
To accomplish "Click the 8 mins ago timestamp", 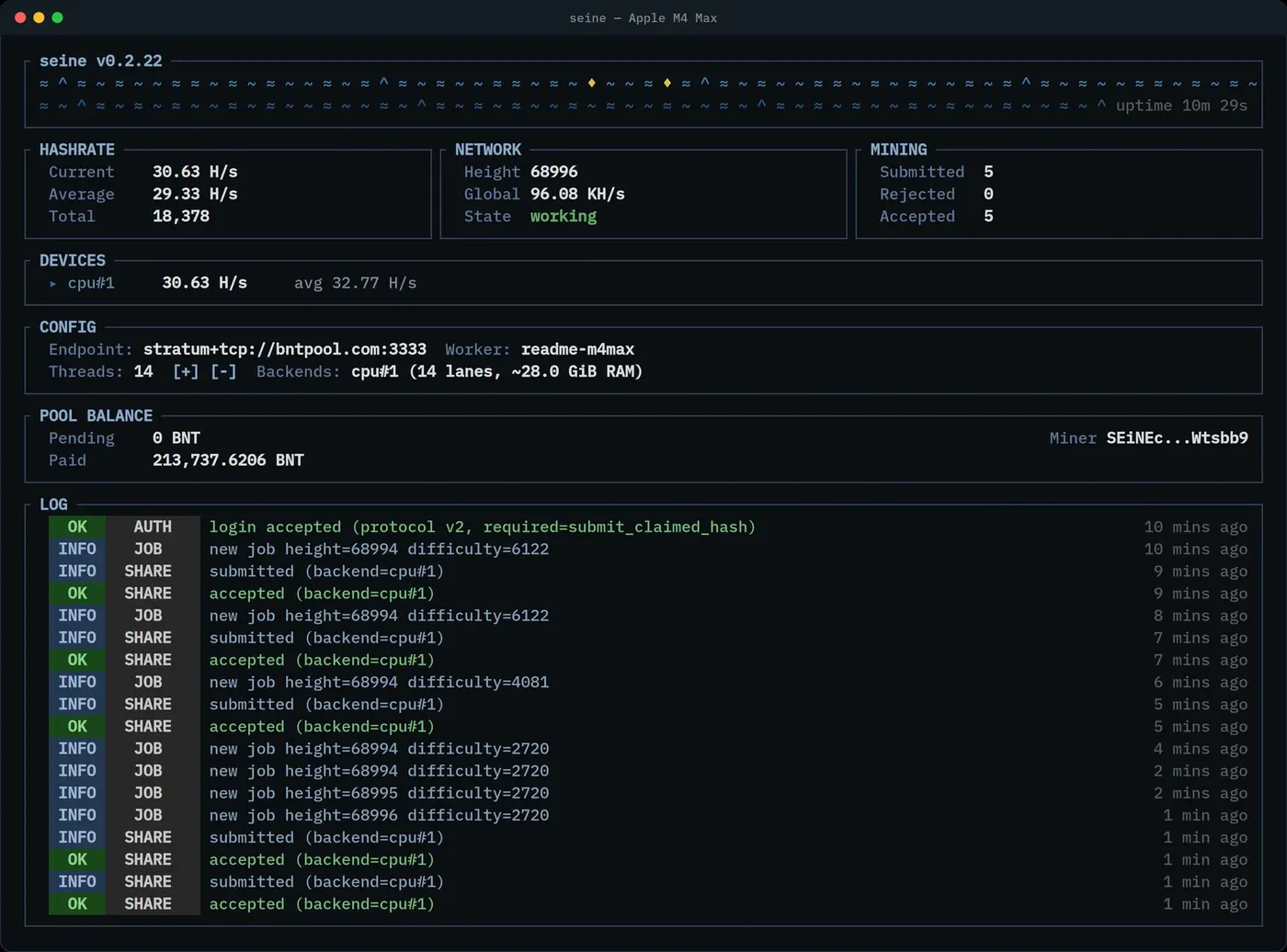I will [x=1201, y=616].
